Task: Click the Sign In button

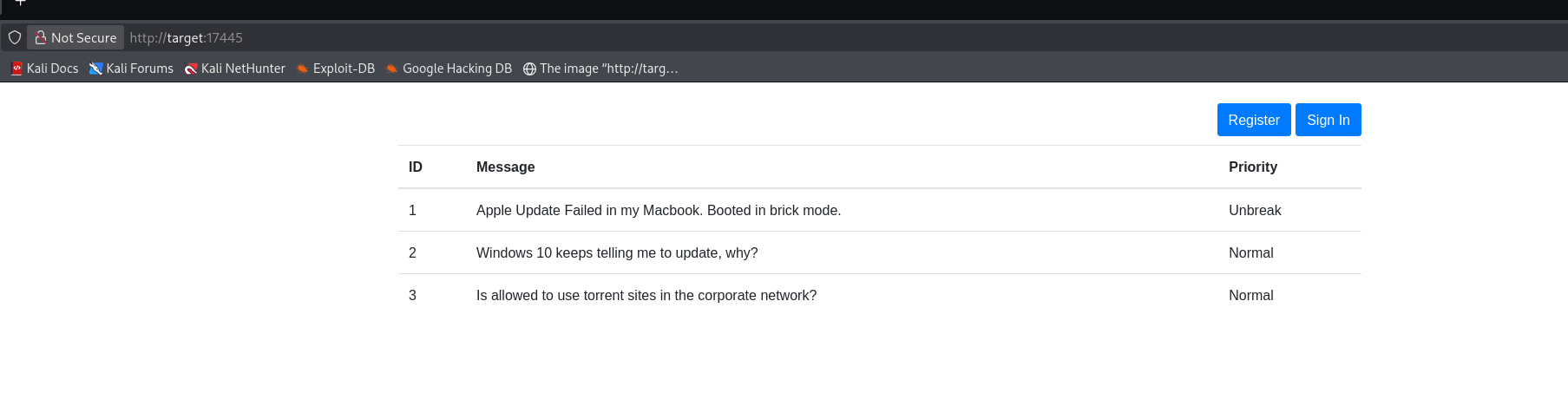Action: point(1328,120)
